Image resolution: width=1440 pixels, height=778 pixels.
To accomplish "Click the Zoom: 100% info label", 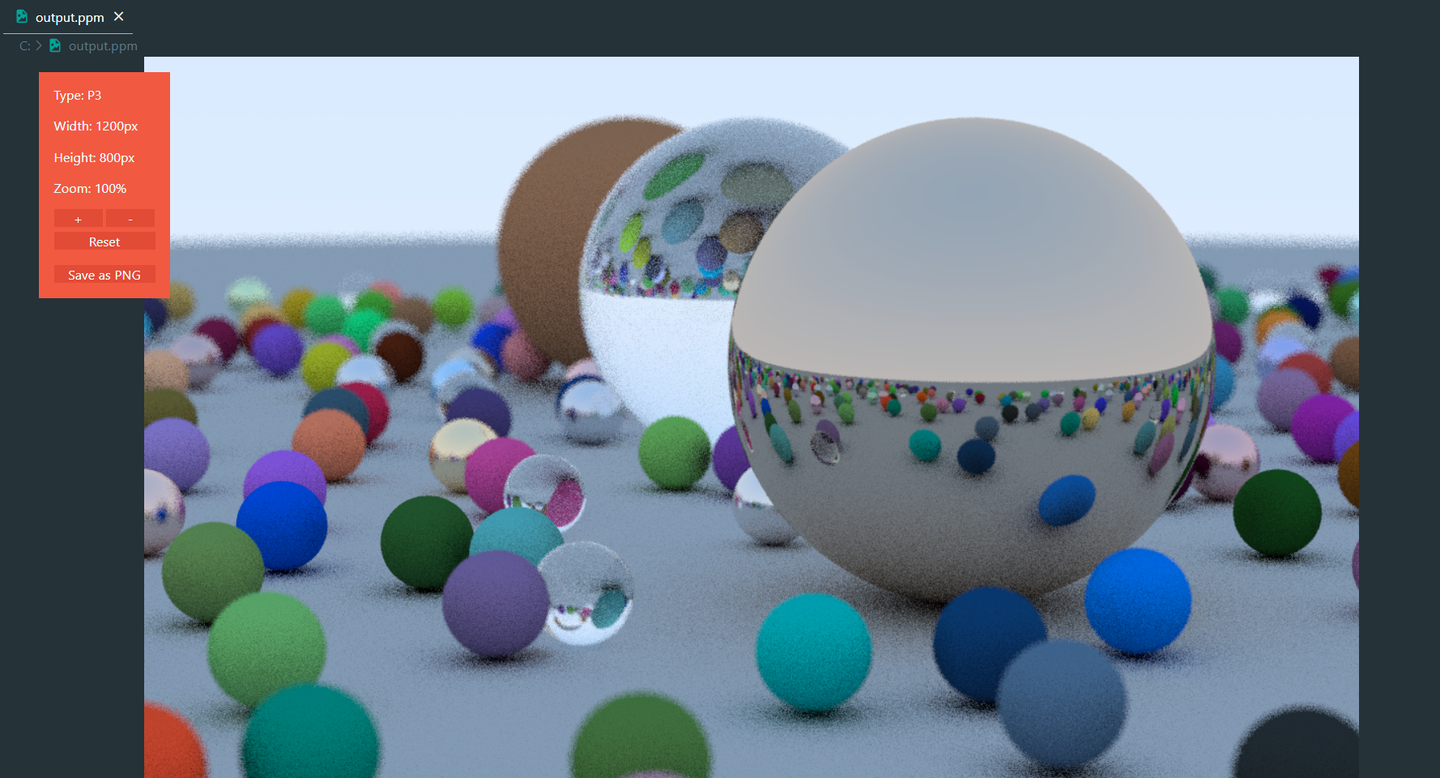I will 90,188.
